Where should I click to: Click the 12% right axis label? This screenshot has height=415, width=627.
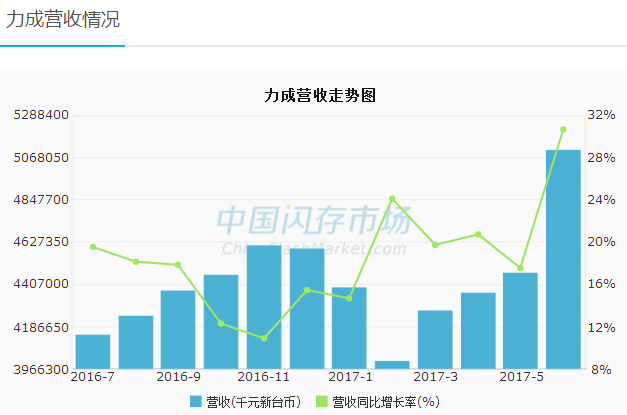[x=601, y=328]
